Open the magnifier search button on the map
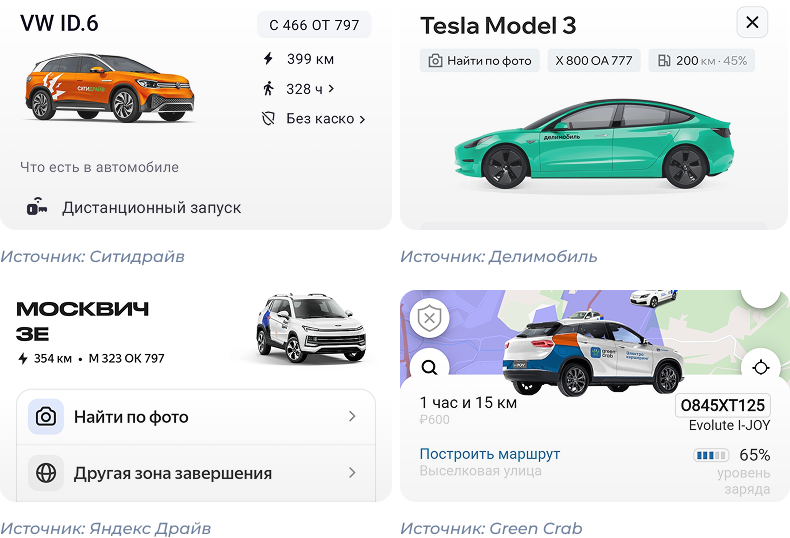Viewport: 790px width, 538px height. click(429, 367)
